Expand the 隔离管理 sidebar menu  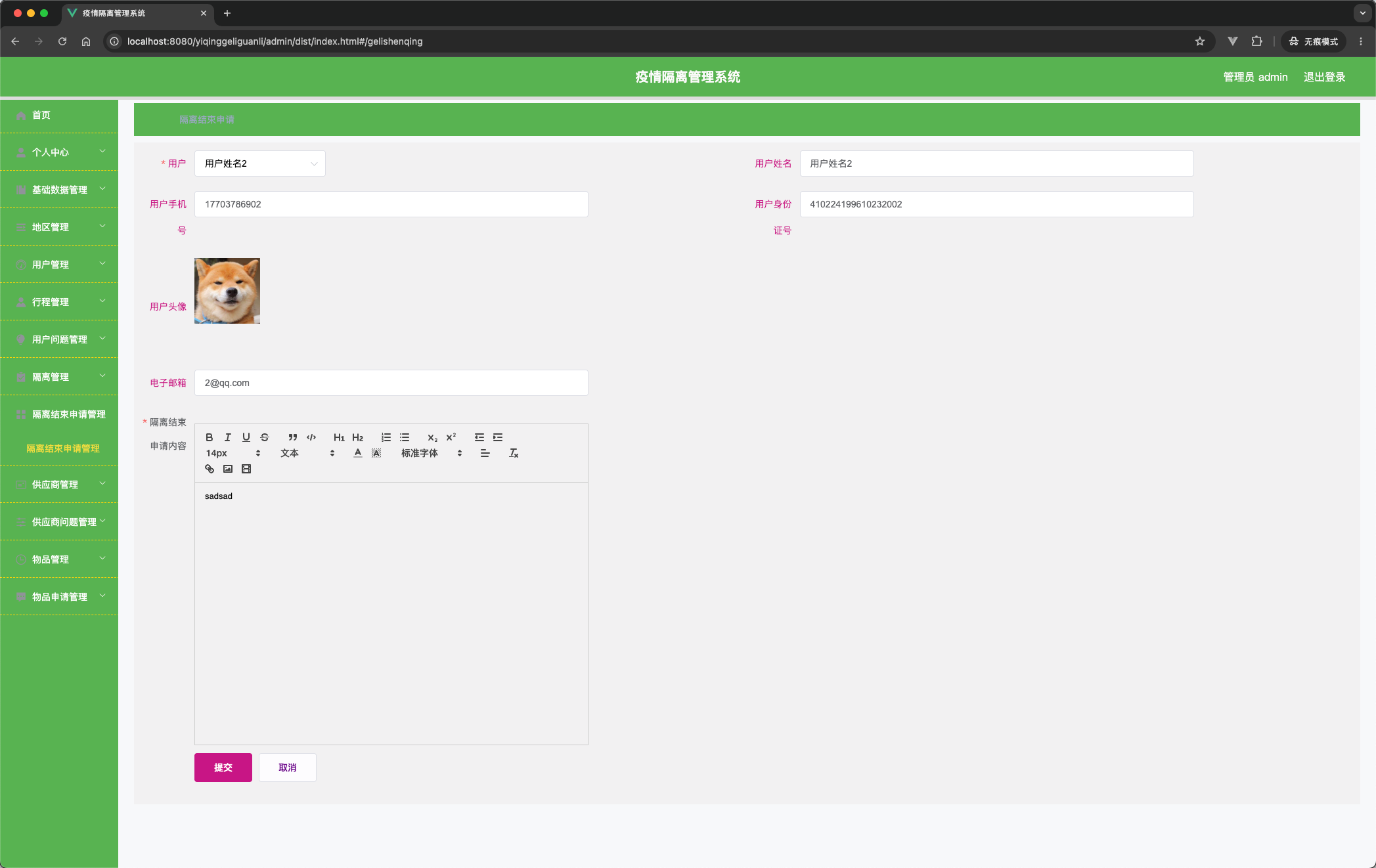[59, 377]
